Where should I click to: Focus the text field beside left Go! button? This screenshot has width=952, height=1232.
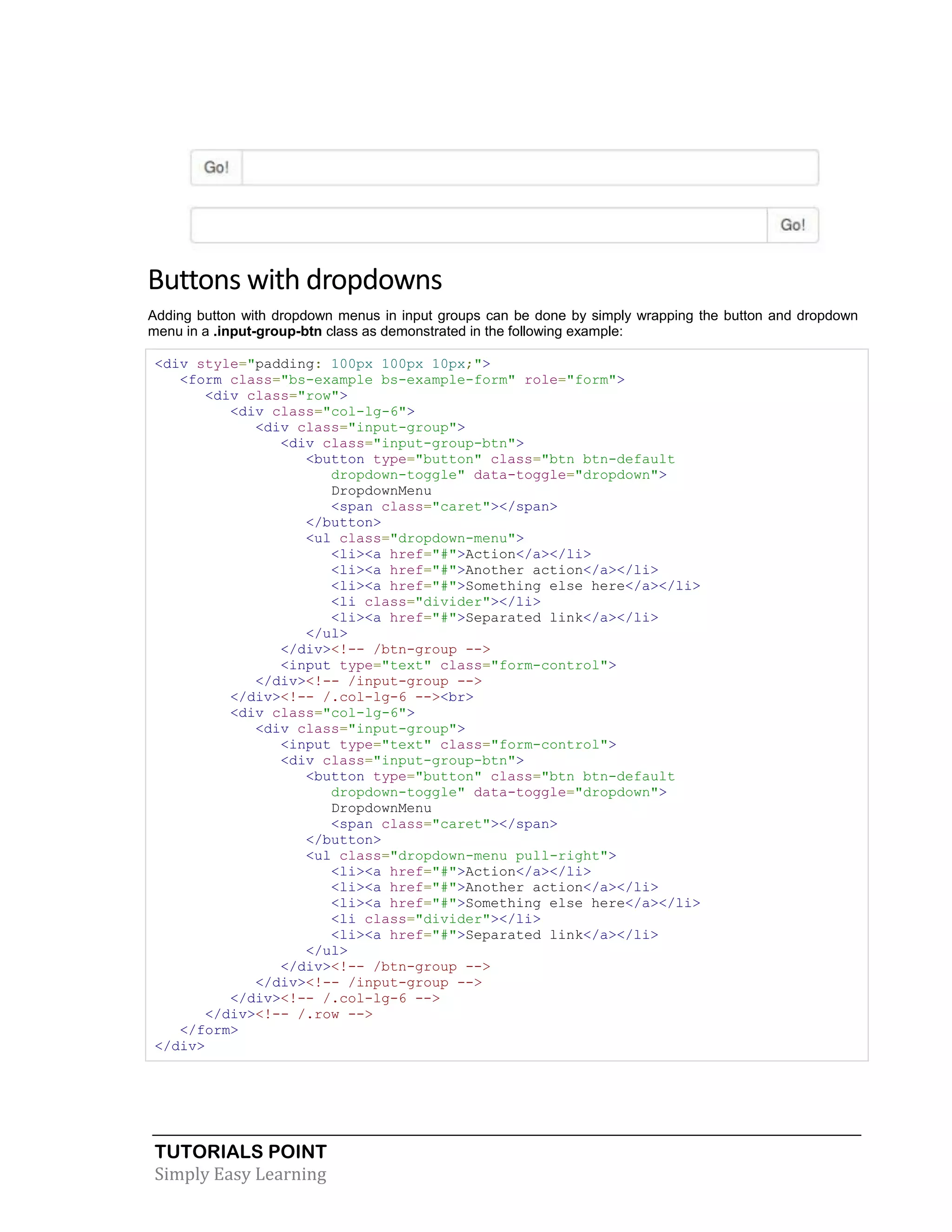530,167
